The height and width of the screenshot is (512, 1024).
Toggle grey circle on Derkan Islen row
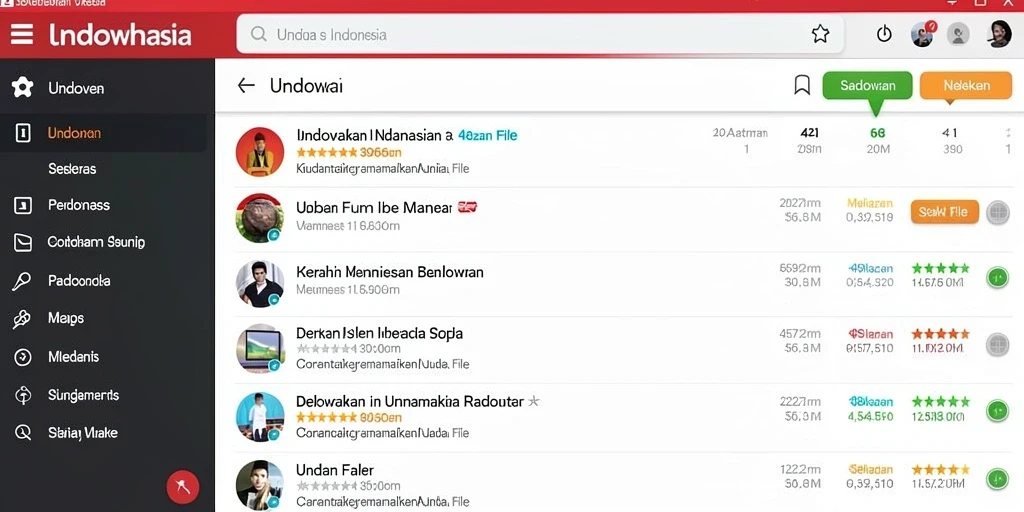(x=997, y=344)
